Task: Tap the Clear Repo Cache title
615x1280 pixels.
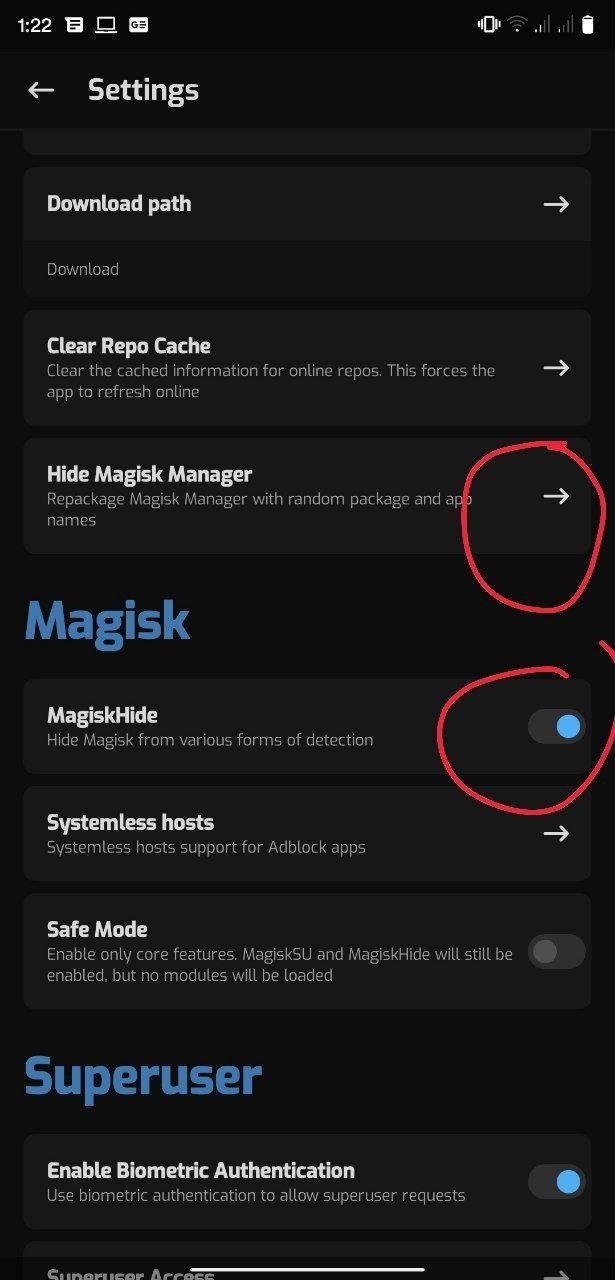Action: (x=128, y=346)
